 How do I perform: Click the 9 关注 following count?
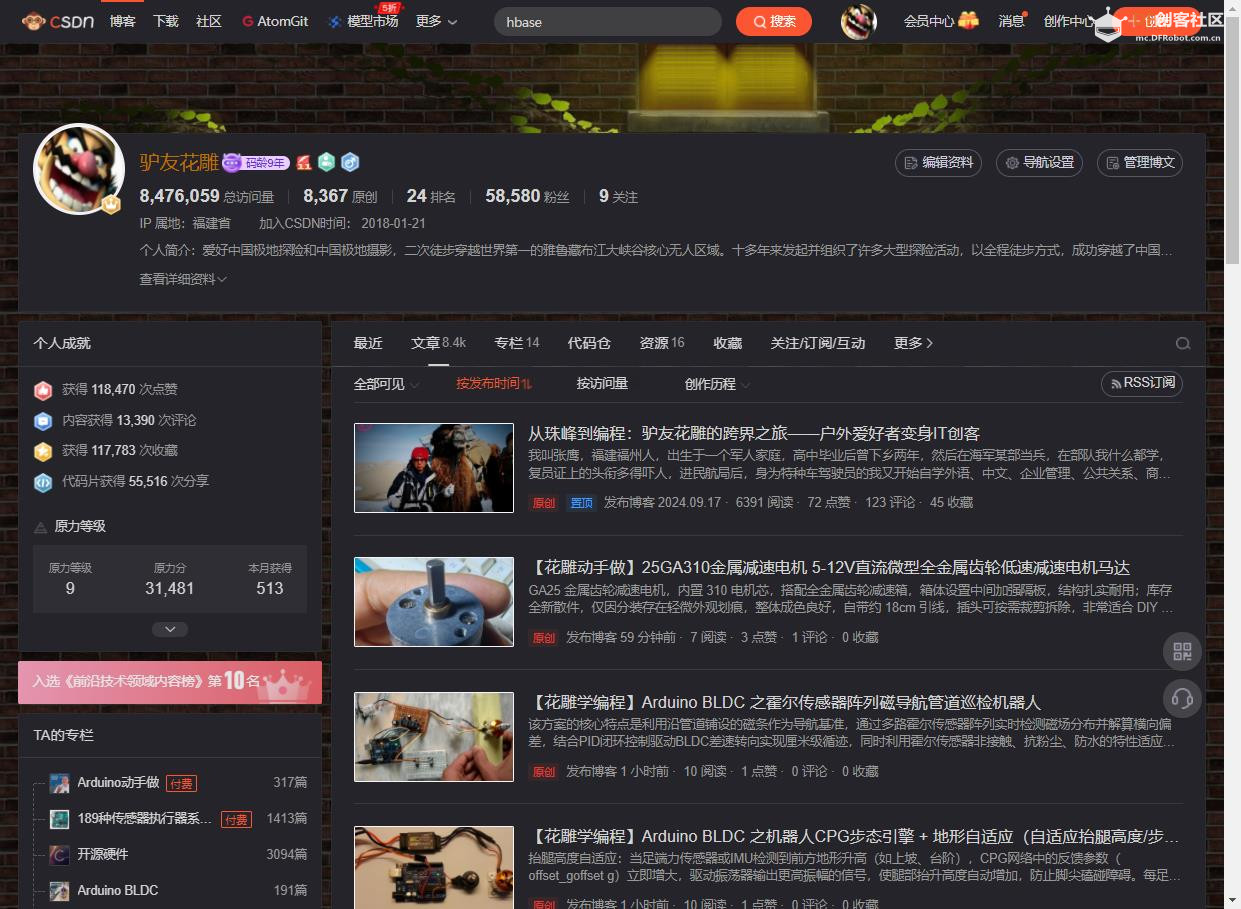(x=618, y=197)
